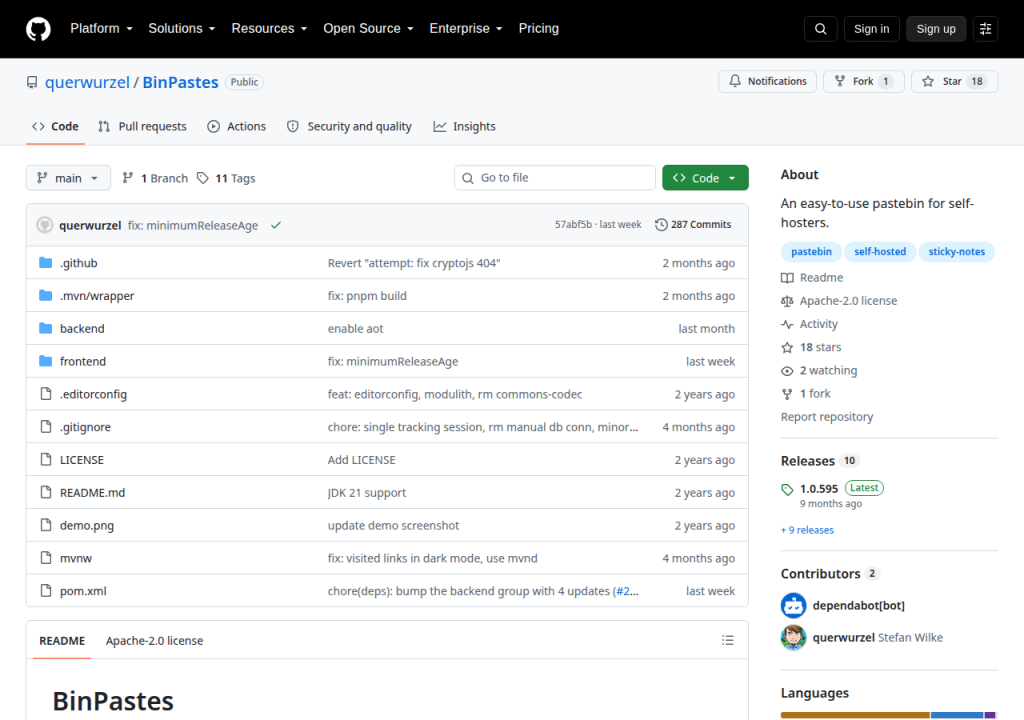Click the tag icon before 11 Tags

203,178
